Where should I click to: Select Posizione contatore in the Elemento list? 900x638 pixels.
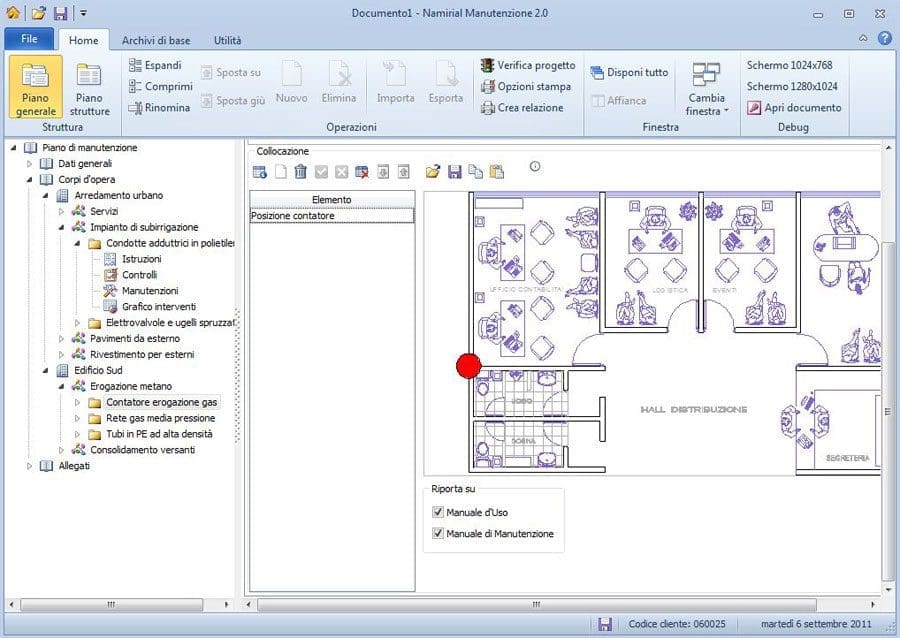pos(330,216)
